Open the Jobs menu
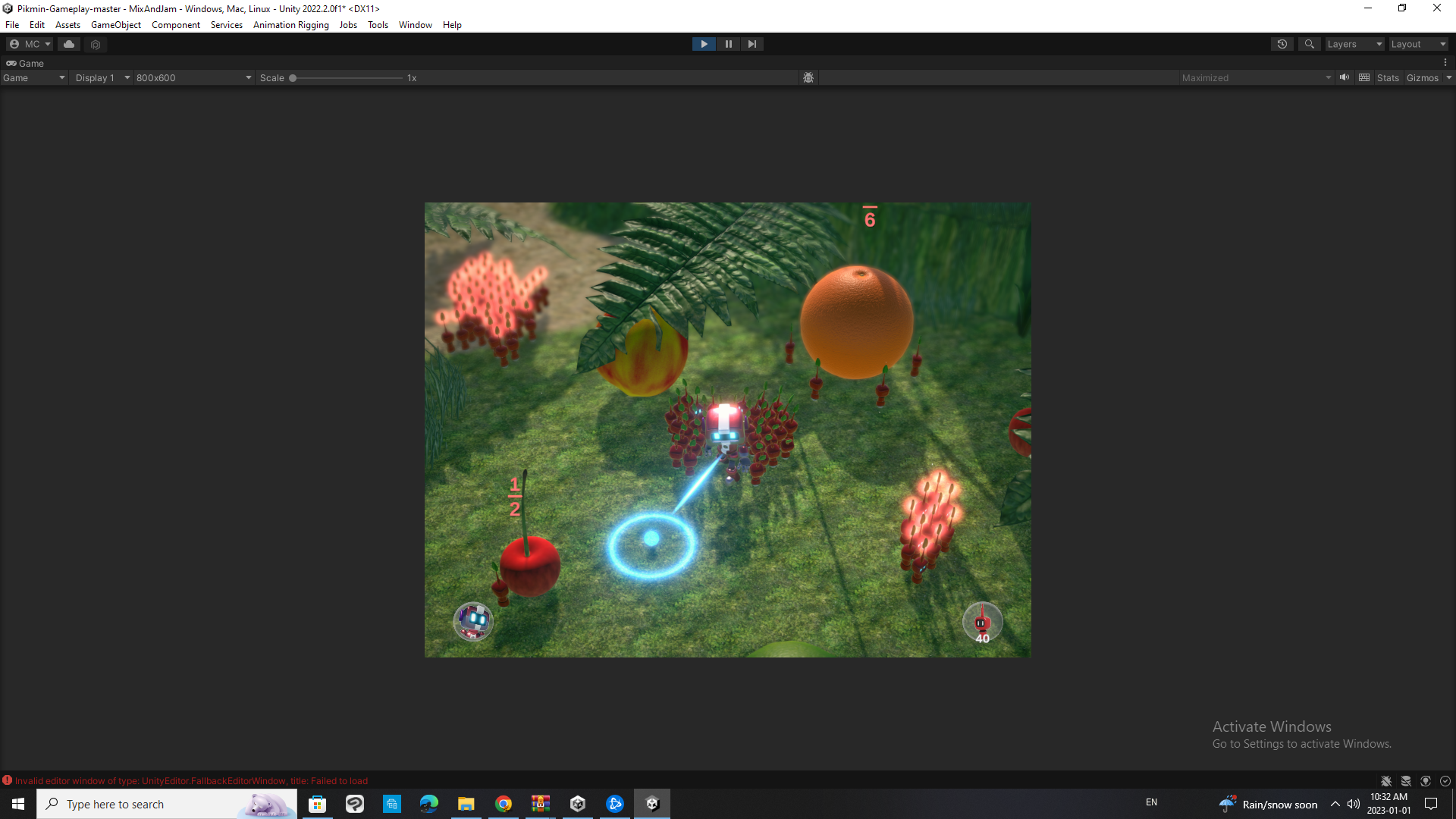This screenshot has height=819, width=1456. point(348,25)
